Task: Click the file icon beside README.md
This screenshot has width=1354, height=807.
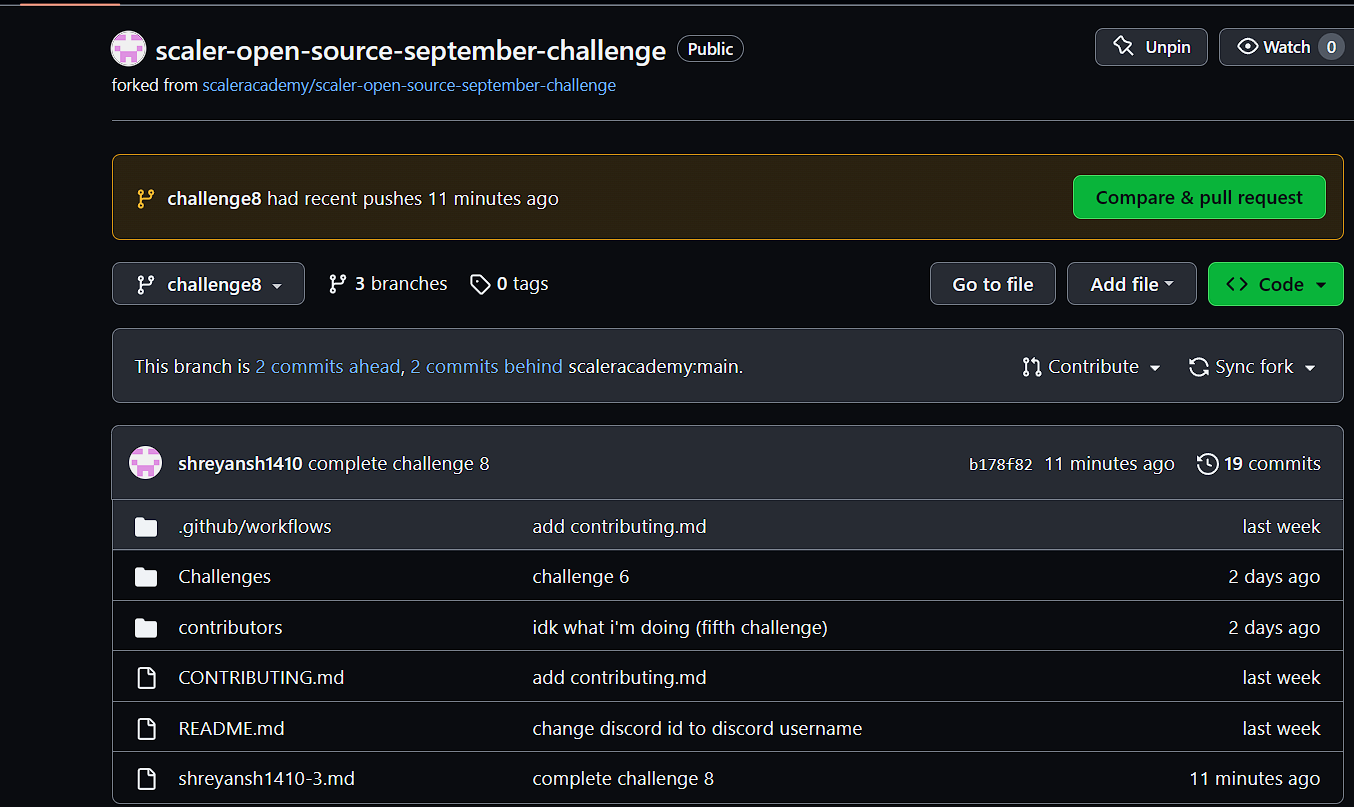Action: click(x=146, y=728)
